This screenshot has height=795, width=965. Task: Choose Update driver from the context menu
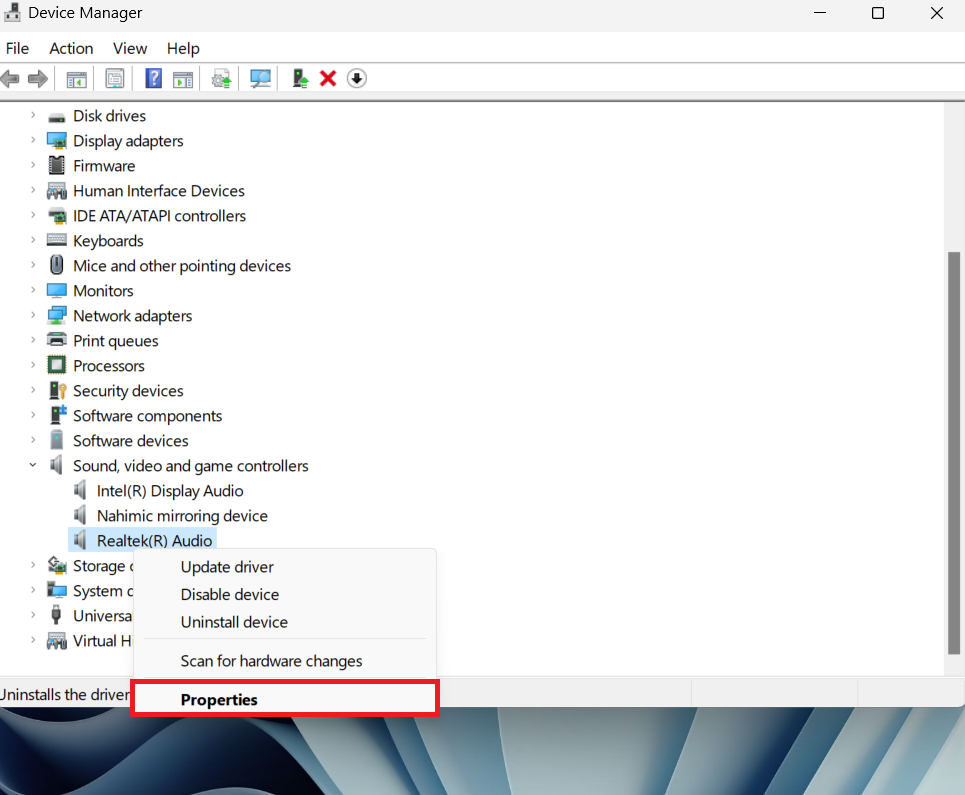pos(226,566)
